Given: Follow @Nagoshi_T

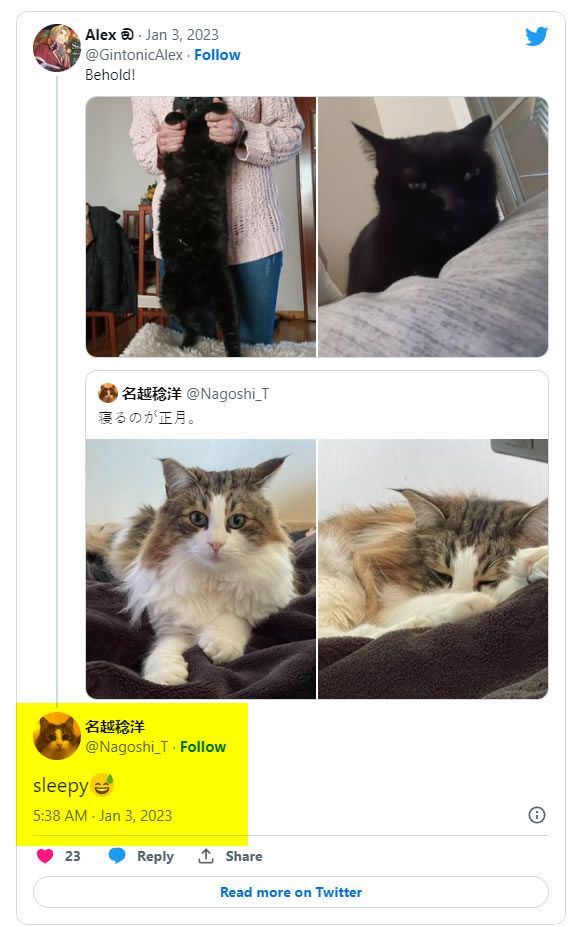Looking at the screenshot, I should pos(203,747).
